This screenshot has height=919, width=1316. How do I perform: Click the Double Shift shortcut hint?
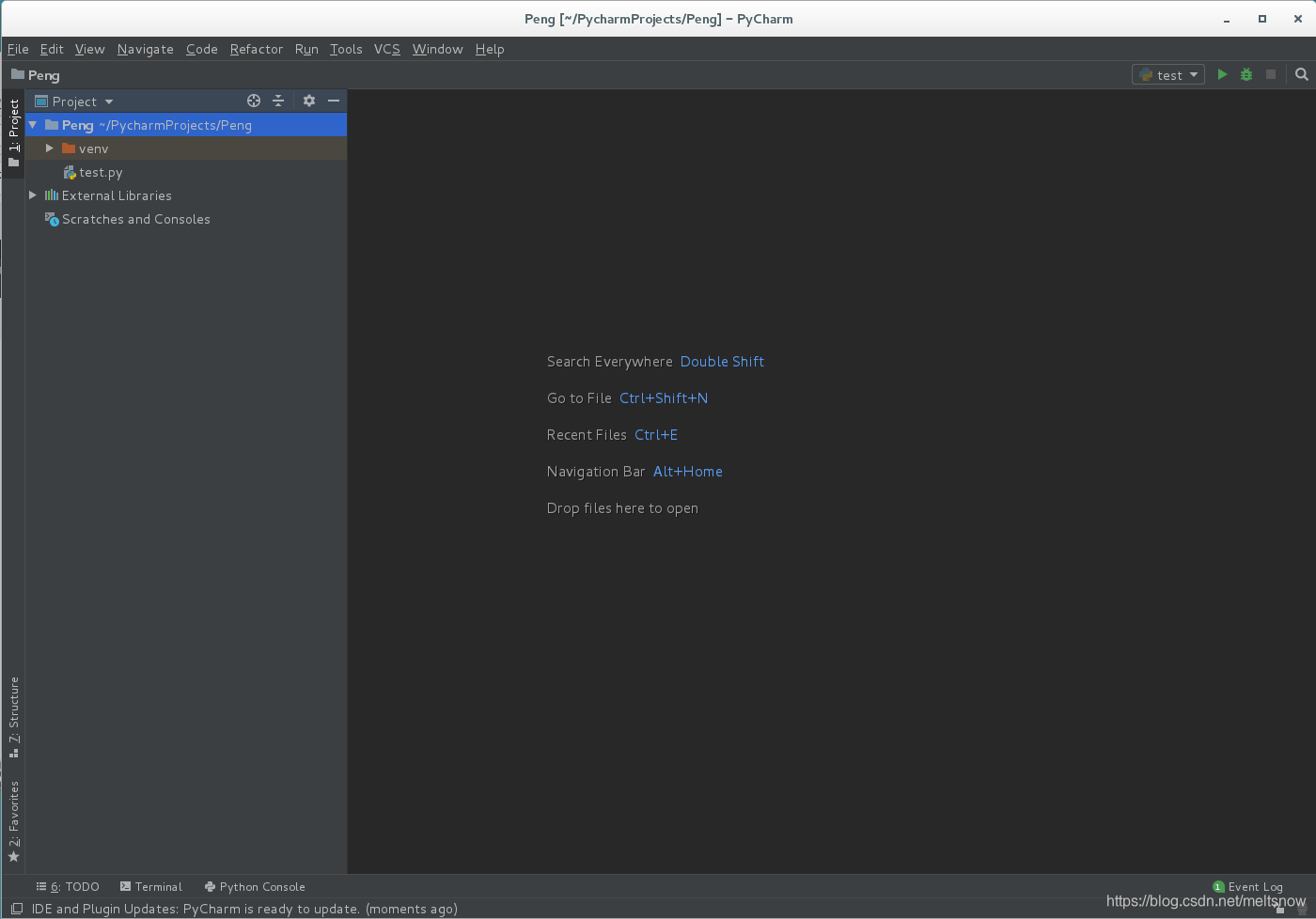click(722, 362)
